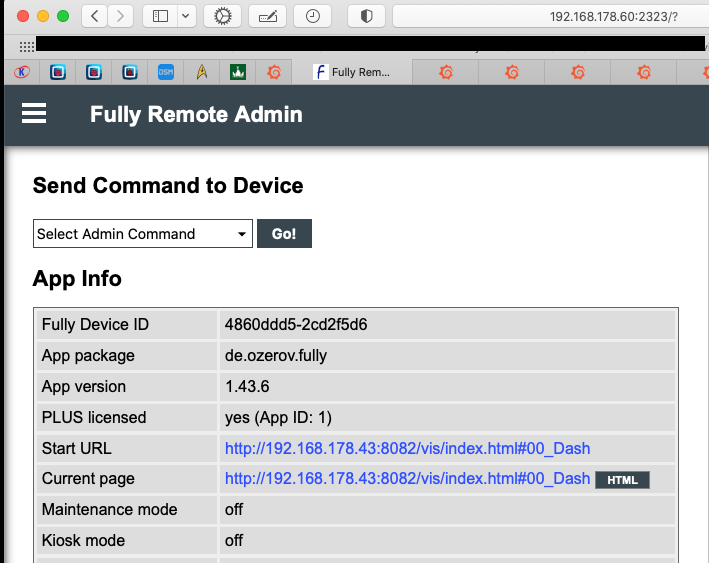This screenshot has width=709, height=563.
Task: Click the privacy shield icon
Action: (x=366, y=16)
